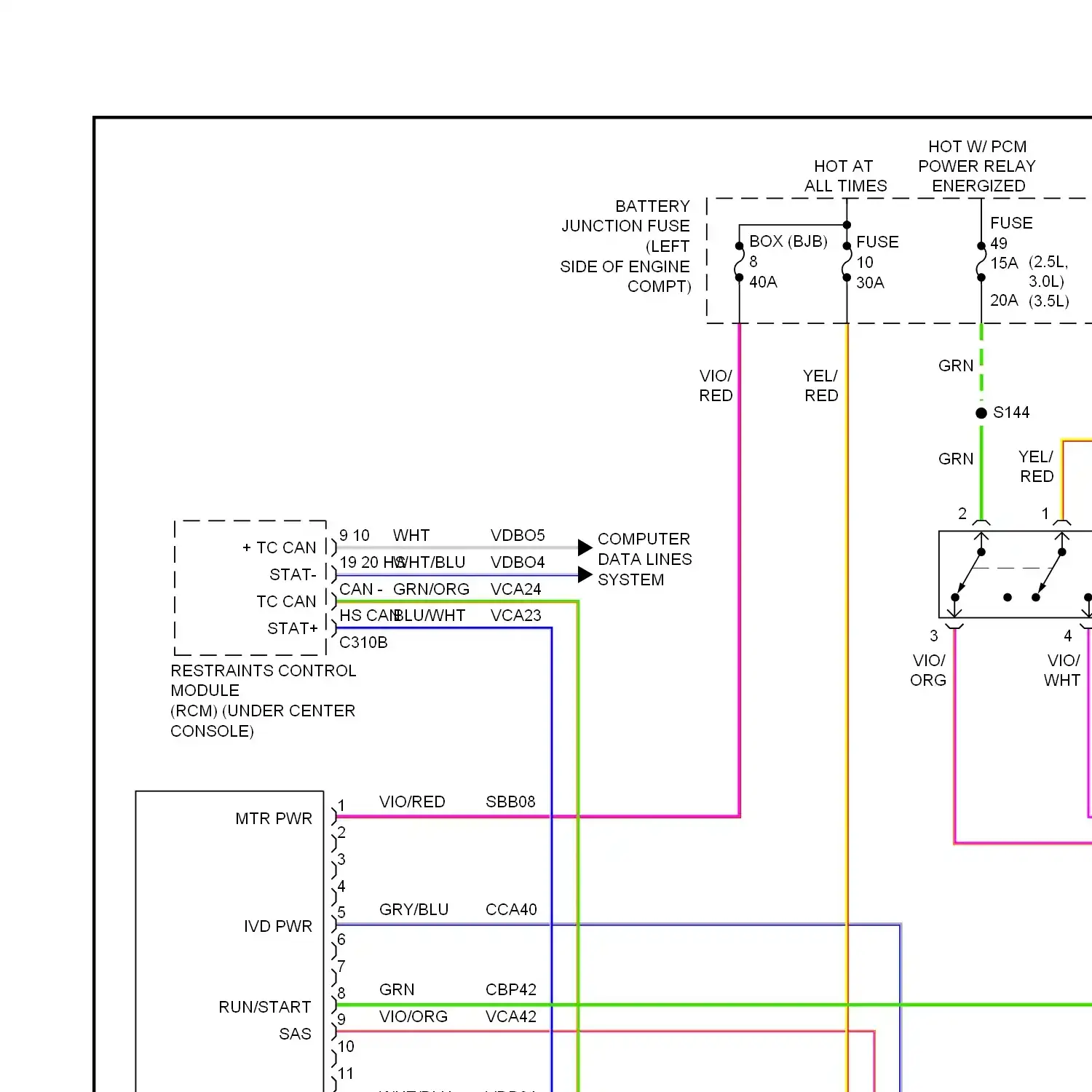Select circuit code CCA40
Viewport: 1092px width, 1092px height.
coord(511,909)
